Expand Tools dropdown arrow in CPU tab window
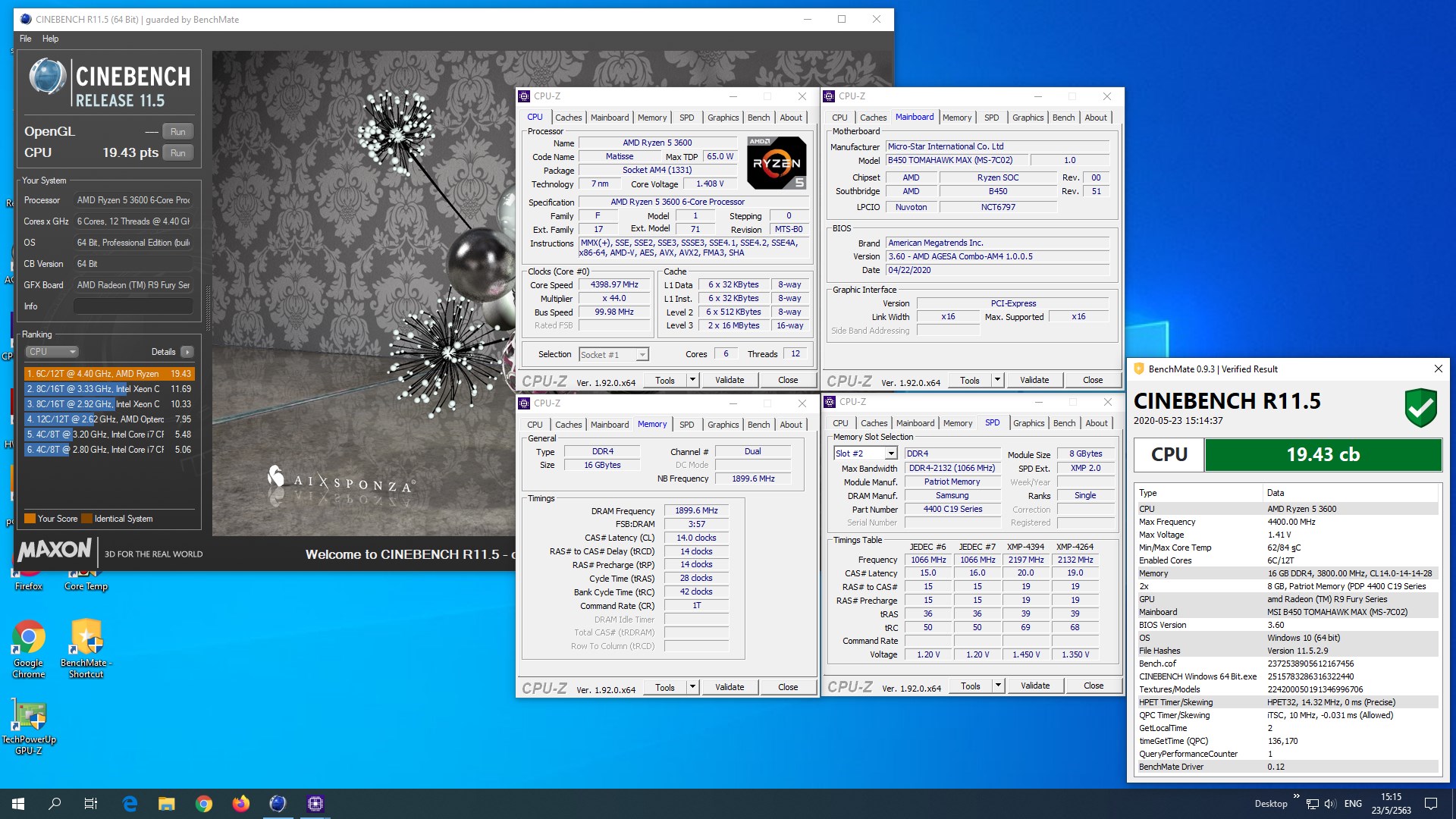This screenshot has width=1456, height=819. [692, 380]
